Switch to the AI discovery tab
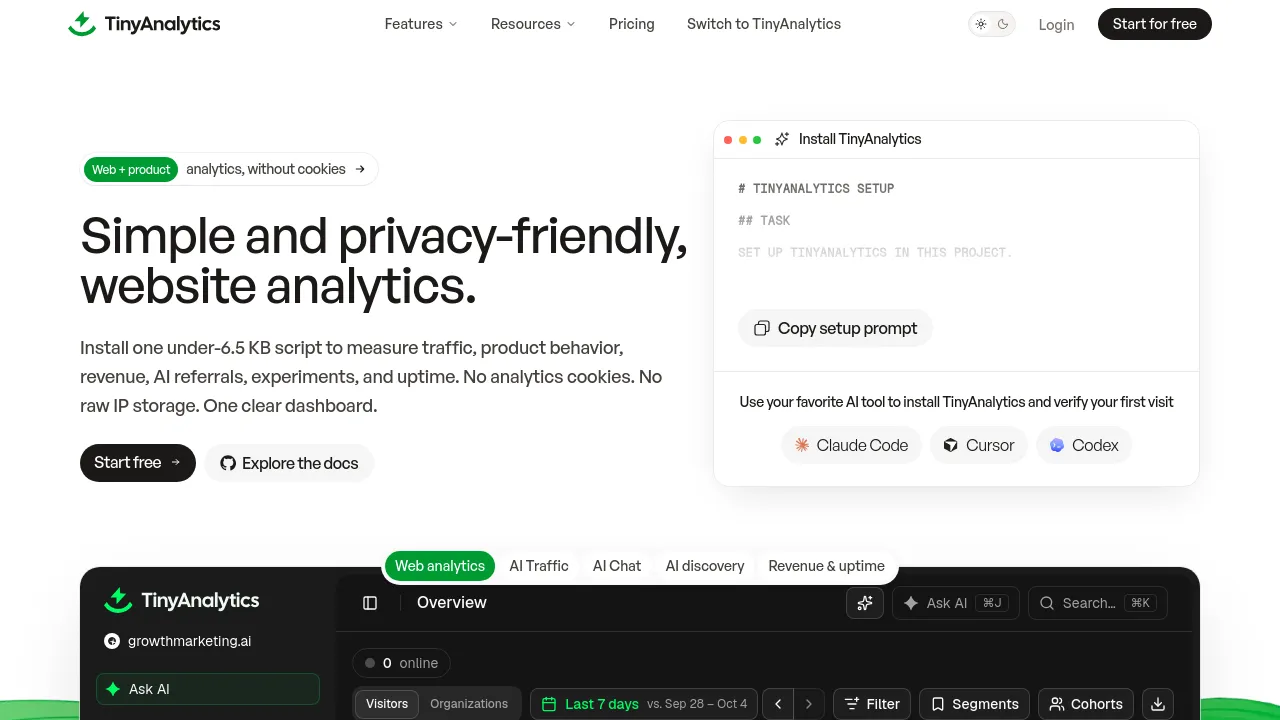The image size is (1280, 720). 705,566
